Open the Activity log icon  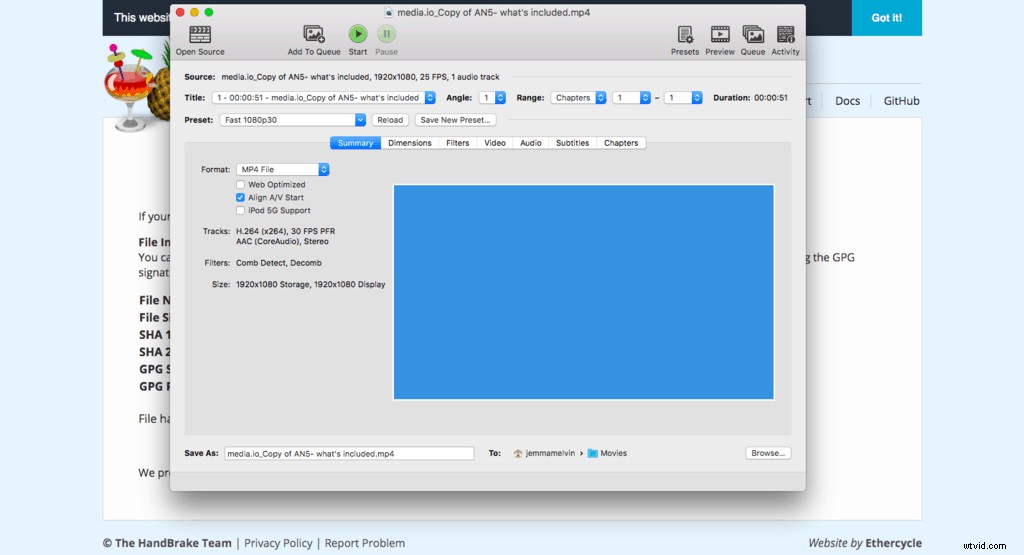786,34
